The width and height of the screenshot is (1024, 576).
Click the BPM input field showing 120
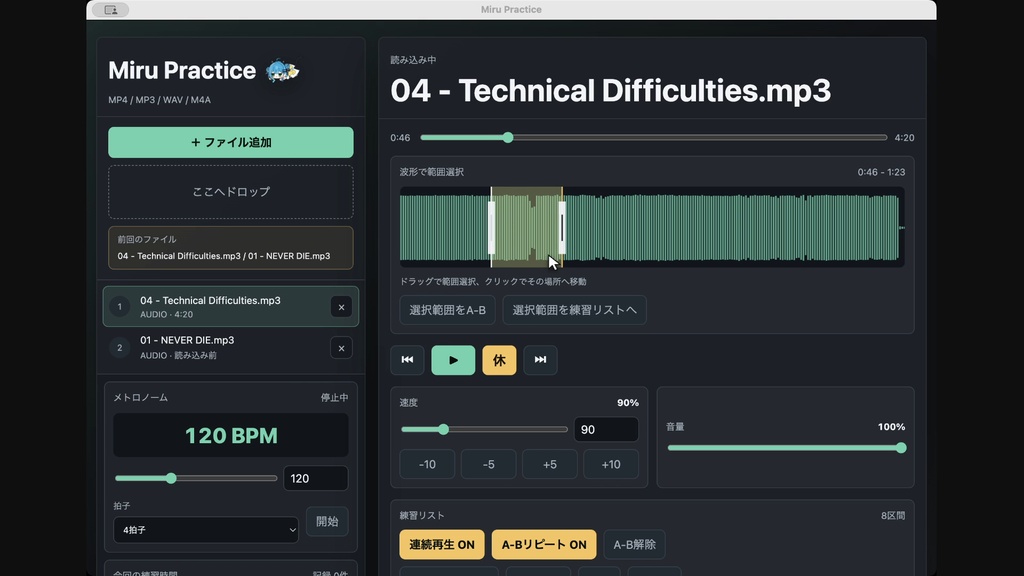point(315,479)
